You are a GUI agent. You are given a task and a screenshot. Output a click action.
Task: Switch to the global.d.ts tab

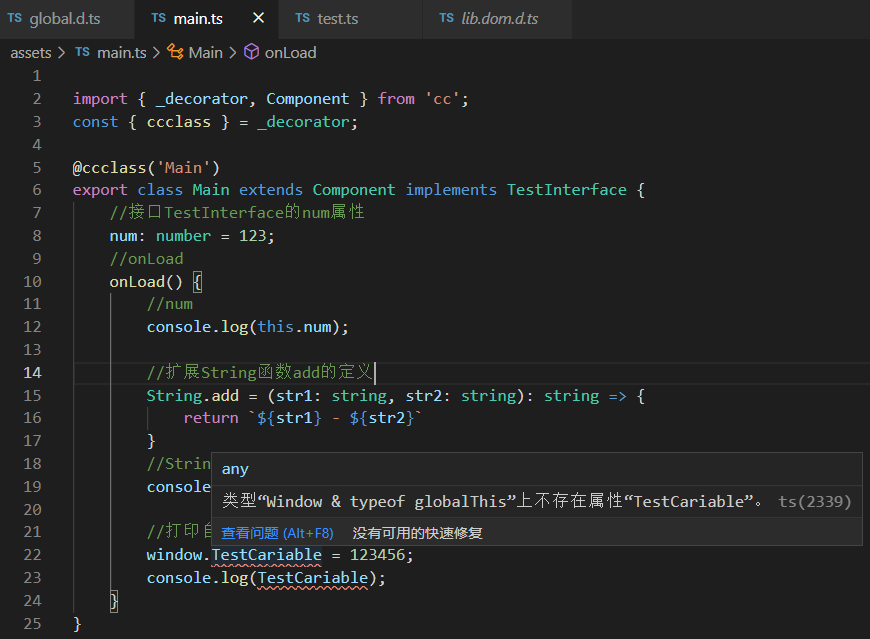tap(65, 19)
